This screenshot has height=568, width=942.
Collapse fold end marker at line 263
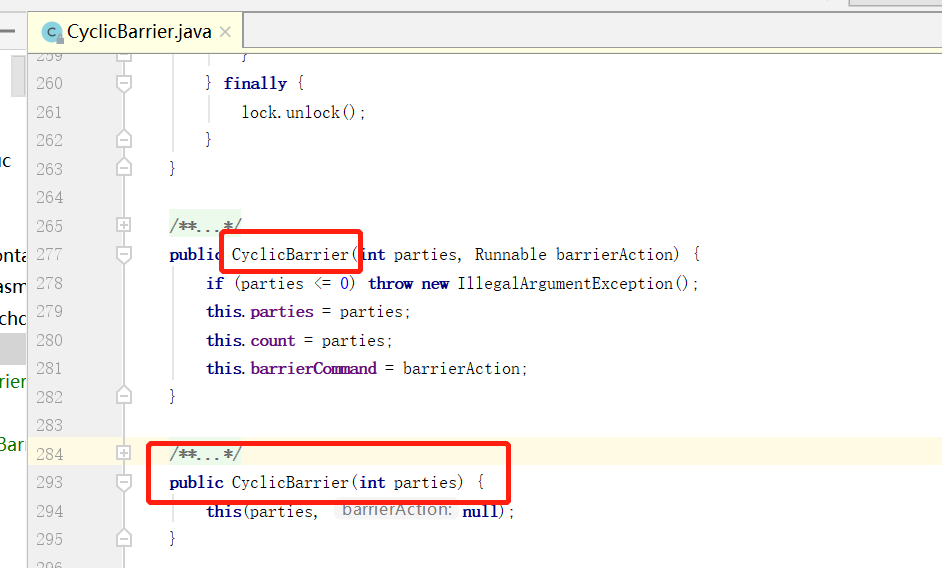124,168
